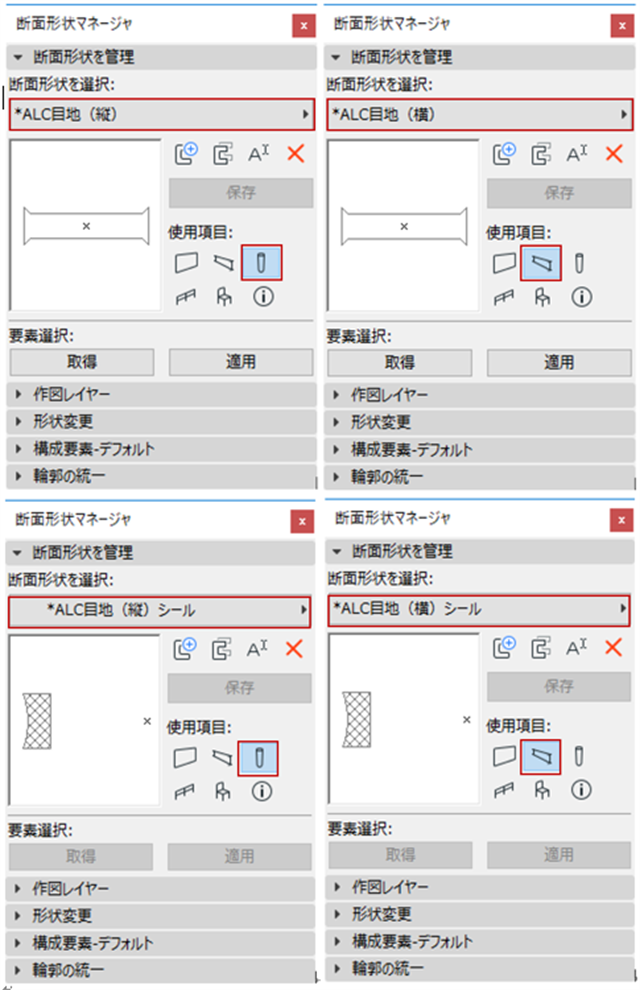
Task: Expand 形状変更 section in ALC目地（縦）シール panel
Action: (x=63, y=915)
